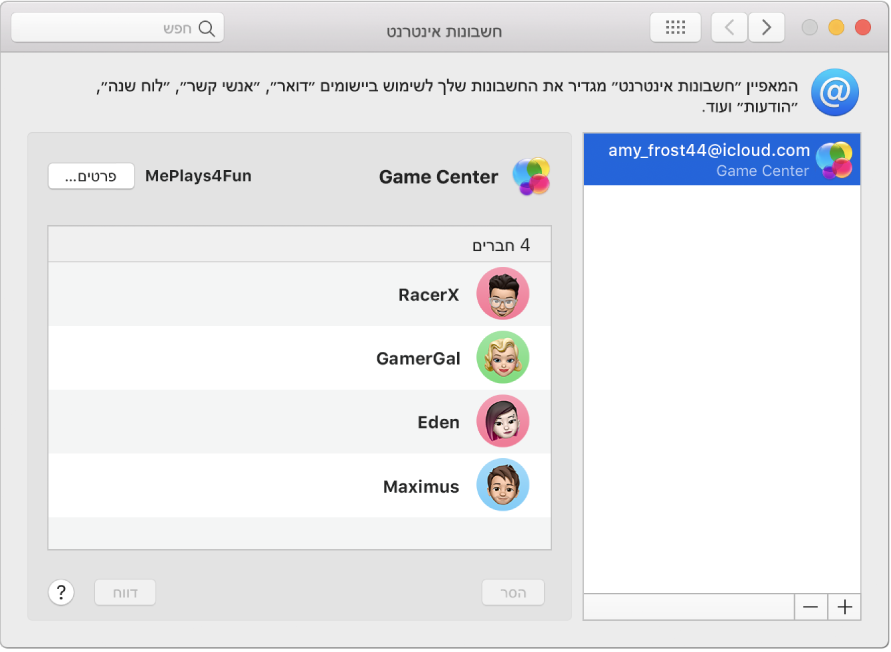Viewport: 891px width, 652px height.
Task: Open help with the question mark button
Action: (x=61, y=592)
